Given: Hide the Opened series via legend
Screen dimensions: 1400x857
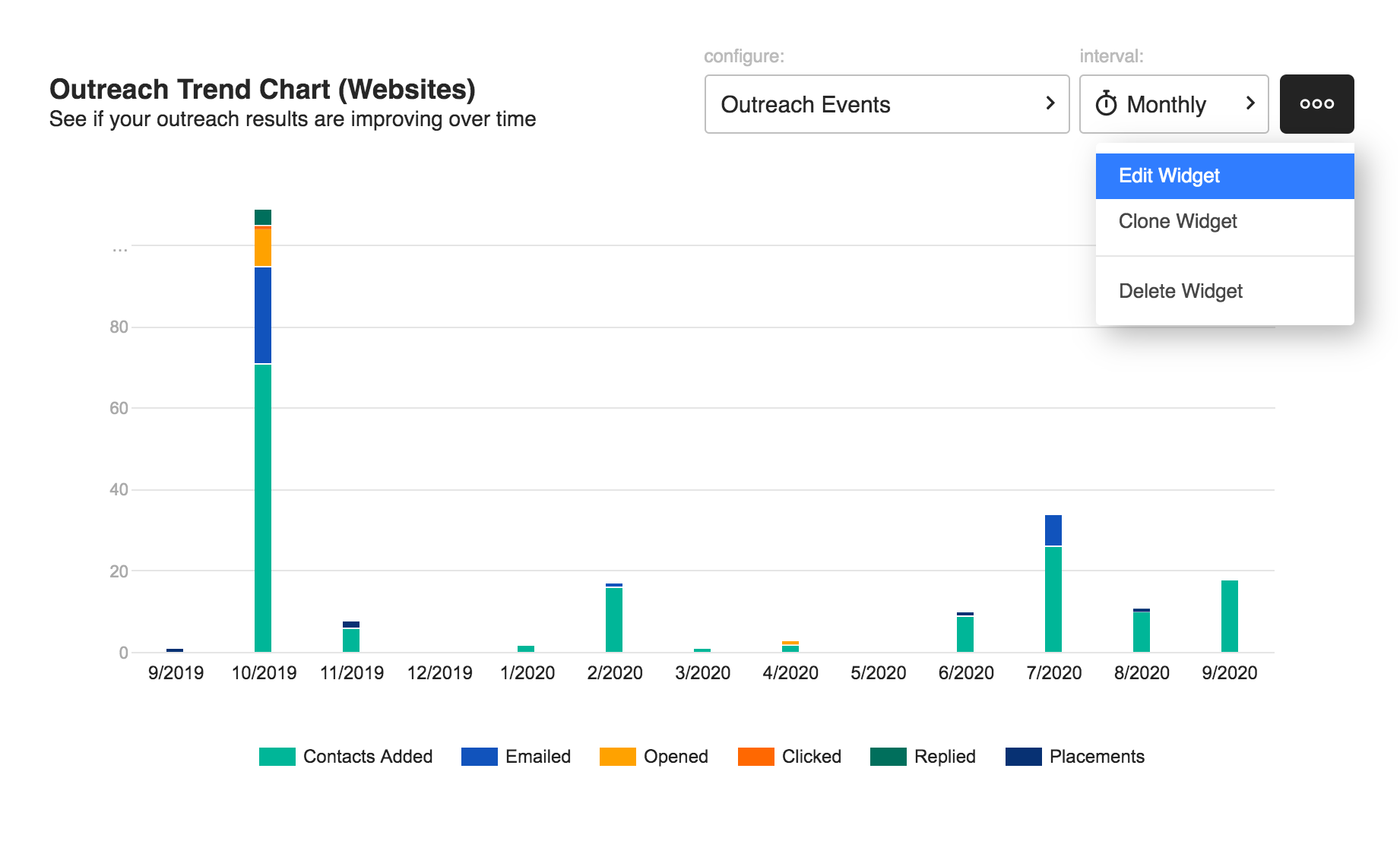Looking at the screenshot, I should (x=675, y=757).
